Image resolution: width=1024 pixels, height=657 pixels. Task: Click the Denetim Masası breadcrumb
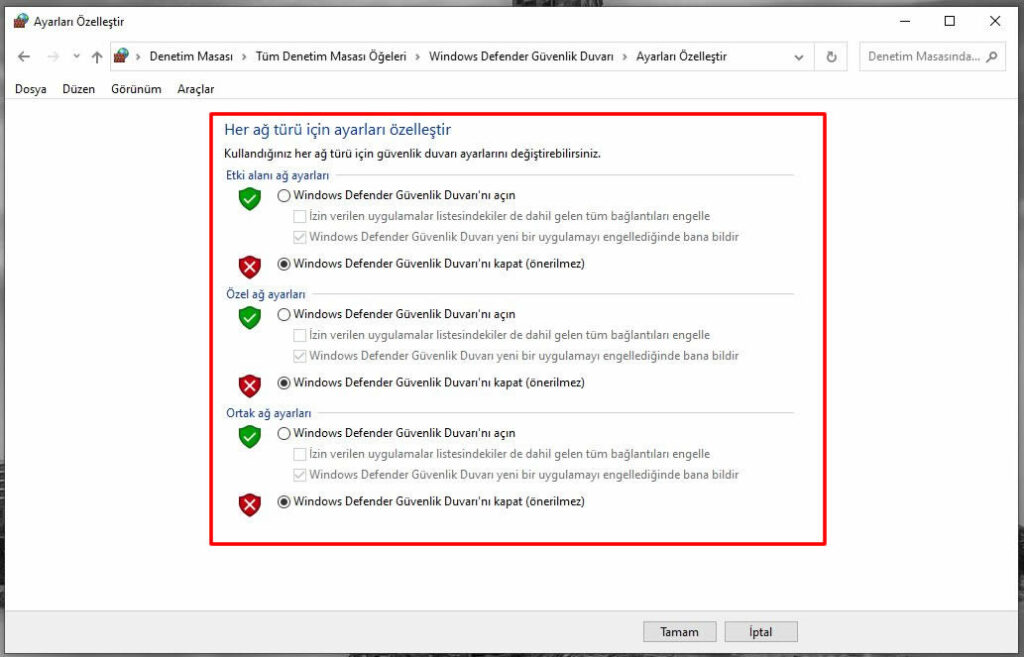click(x=191, y=57)
